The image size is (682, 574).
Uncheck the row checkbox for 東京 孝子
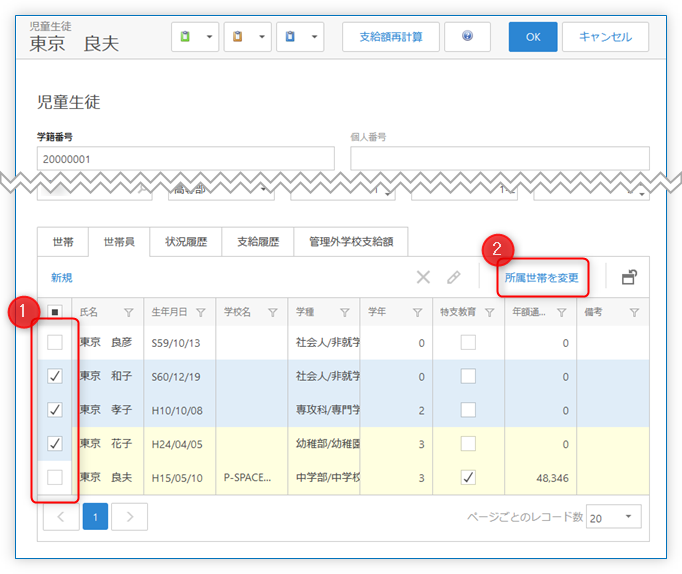pos(55,410)
